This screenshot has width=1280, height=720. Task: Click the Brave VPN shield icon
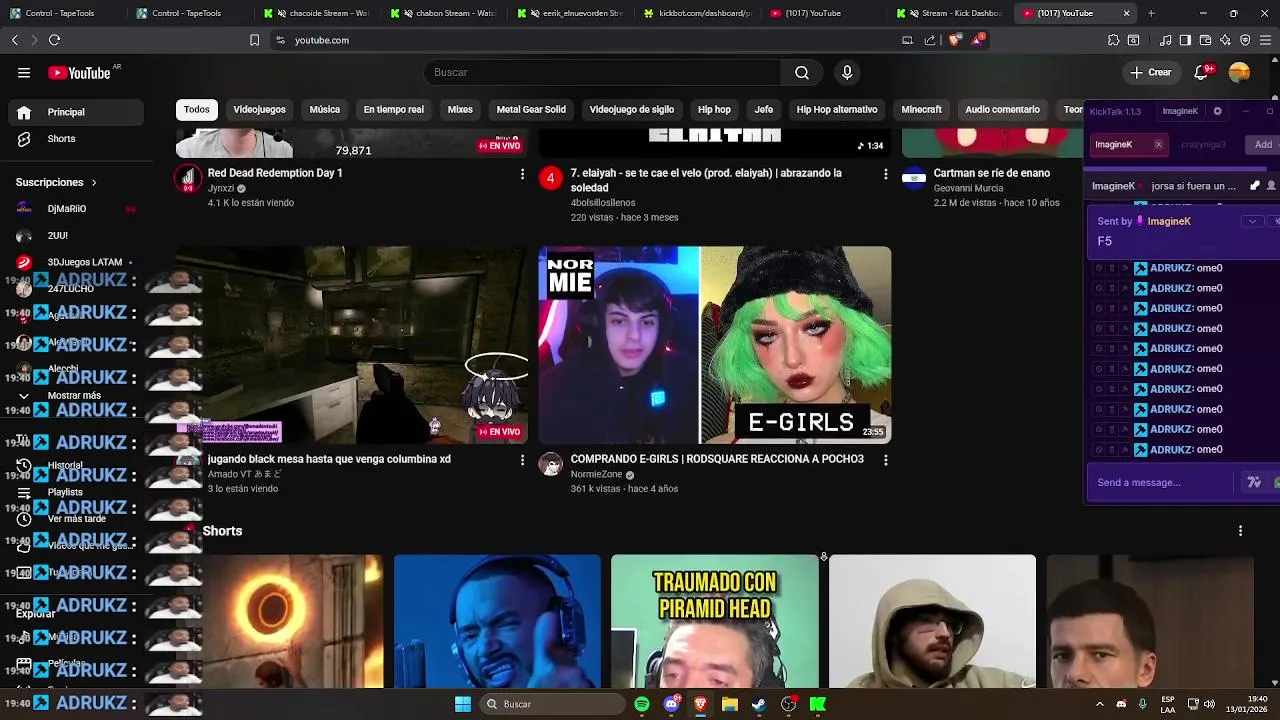point(1245,40)
